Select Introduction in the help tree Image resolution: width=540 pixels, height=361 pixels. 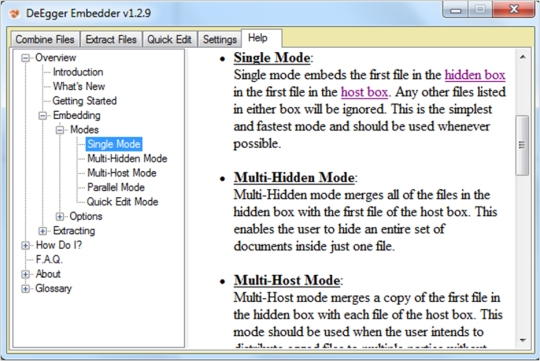click(78, 72)
